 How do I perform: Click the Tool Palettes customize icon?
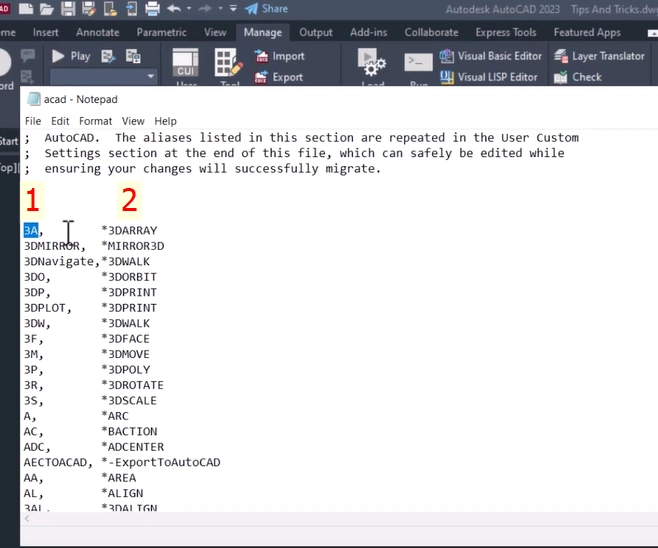229,65
